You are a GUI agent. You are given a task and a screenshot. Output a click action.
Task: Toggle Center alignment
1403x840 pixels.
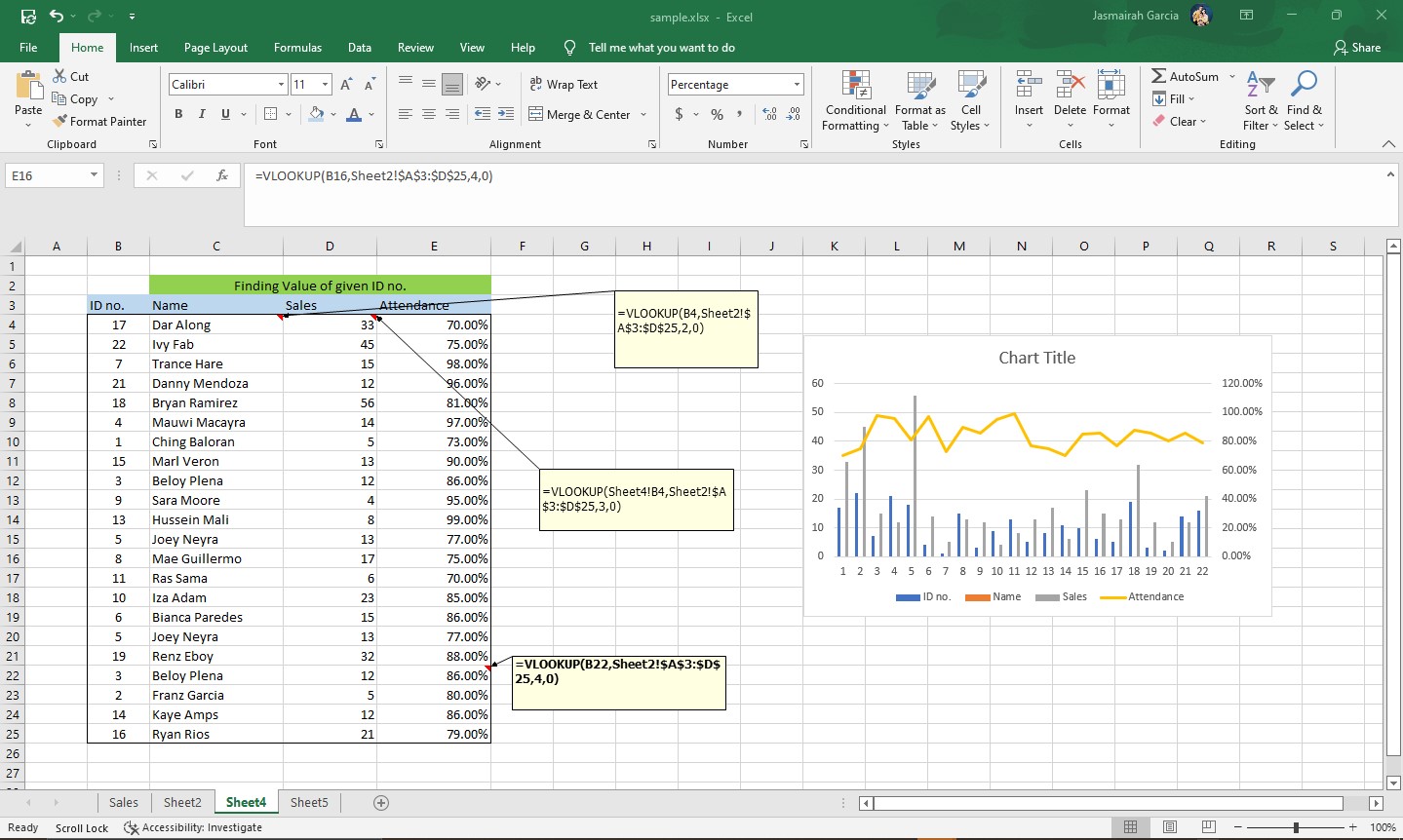429,114
